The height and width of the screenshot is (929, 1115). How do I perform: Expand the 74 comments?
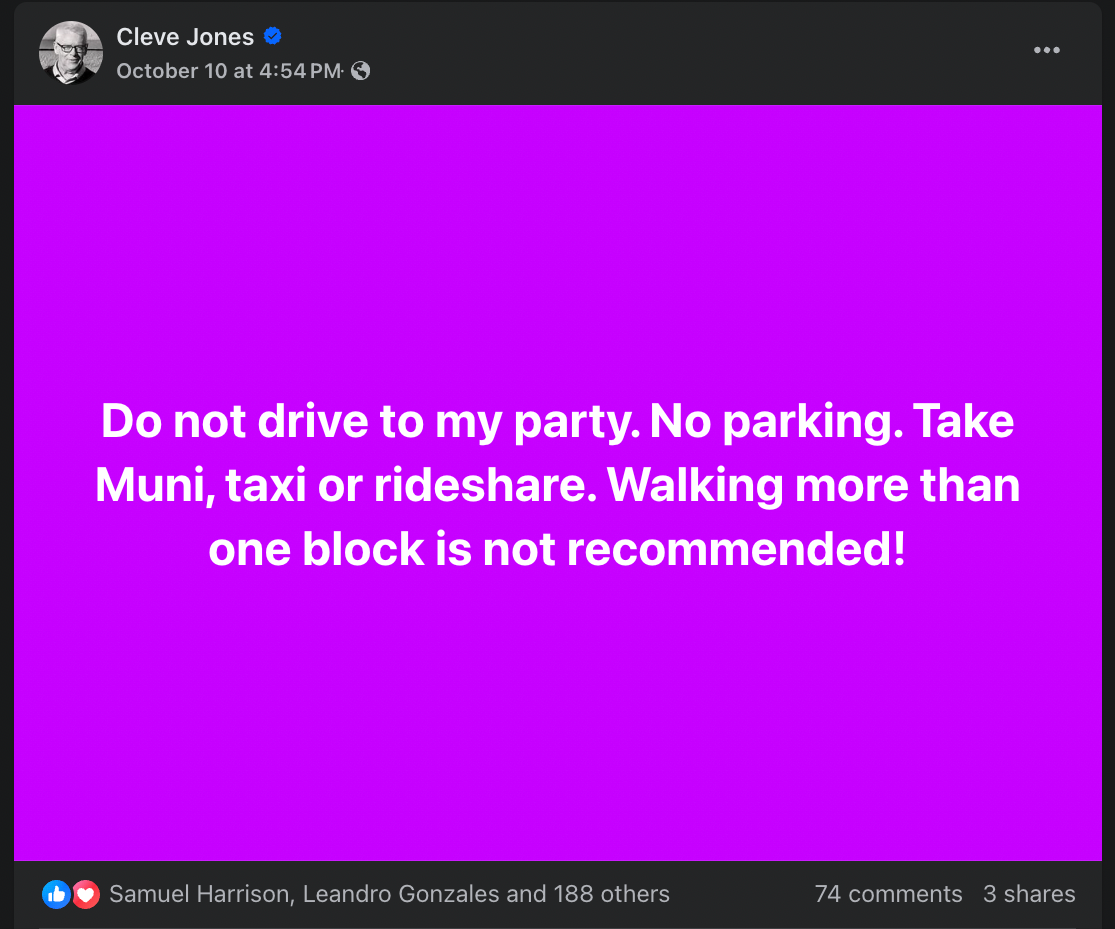888,894
